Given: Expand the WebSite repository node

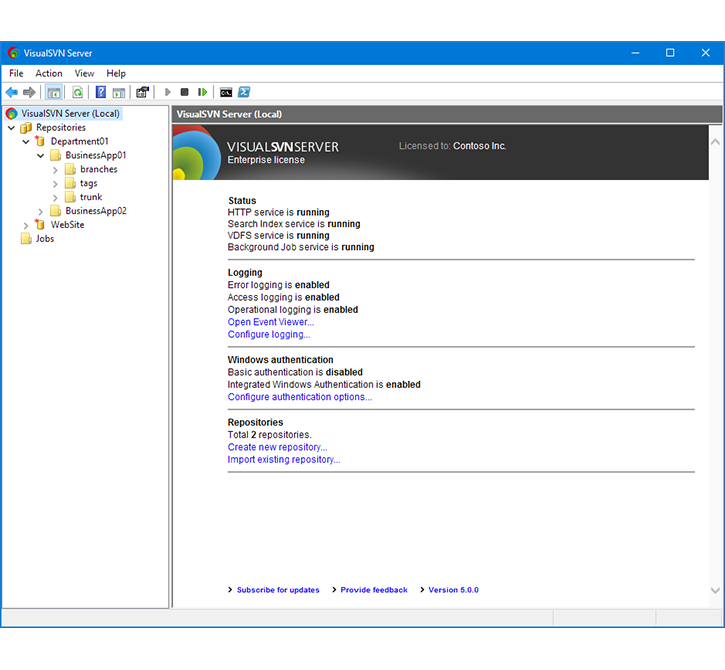Looking at the screenshot, I should click(x=26, y=226).
